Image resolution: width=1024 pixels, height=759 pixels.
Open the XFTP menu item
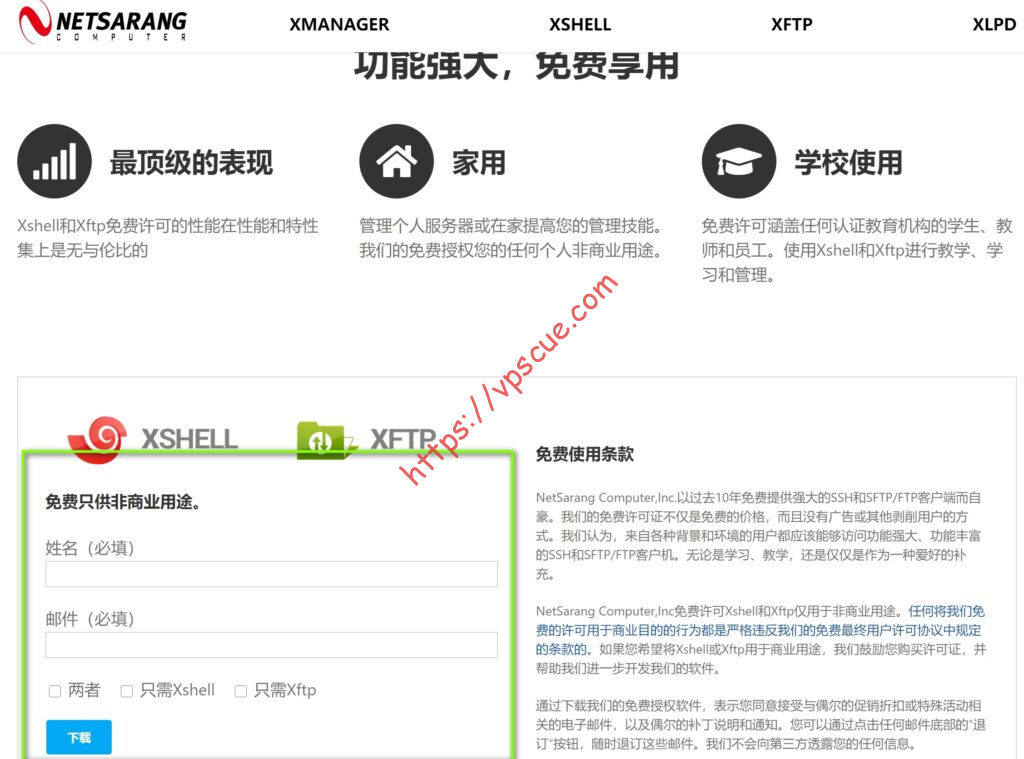coord(792,25)
